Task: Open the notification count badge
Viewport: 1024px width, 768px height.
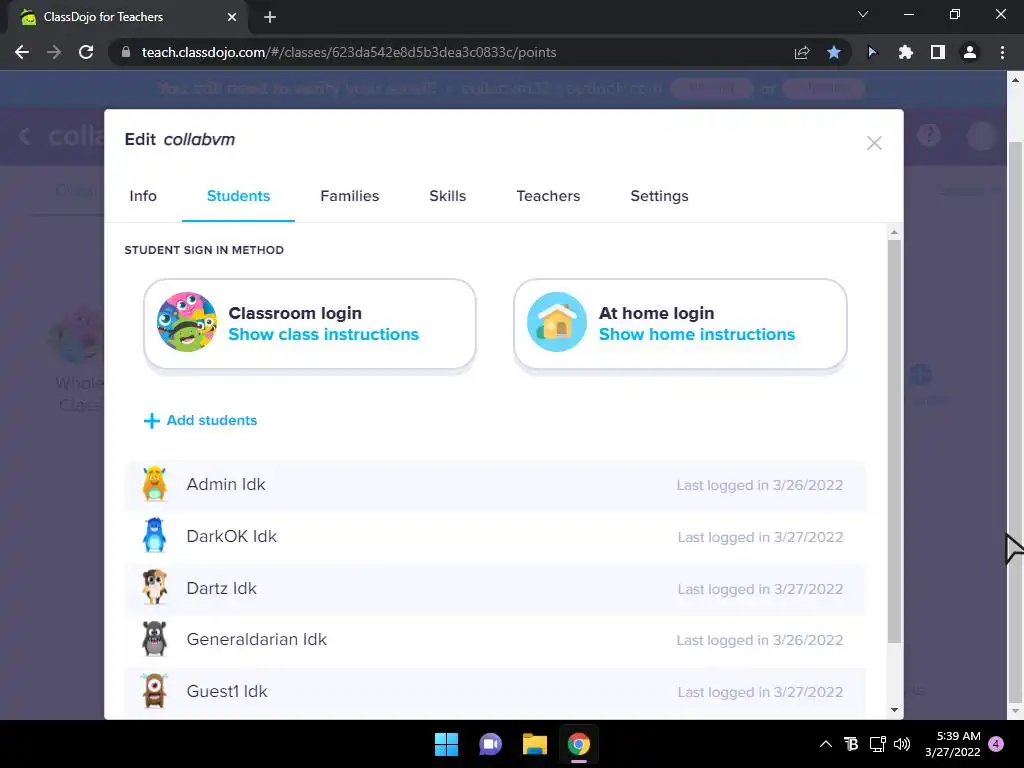Action: click(996, 744)
